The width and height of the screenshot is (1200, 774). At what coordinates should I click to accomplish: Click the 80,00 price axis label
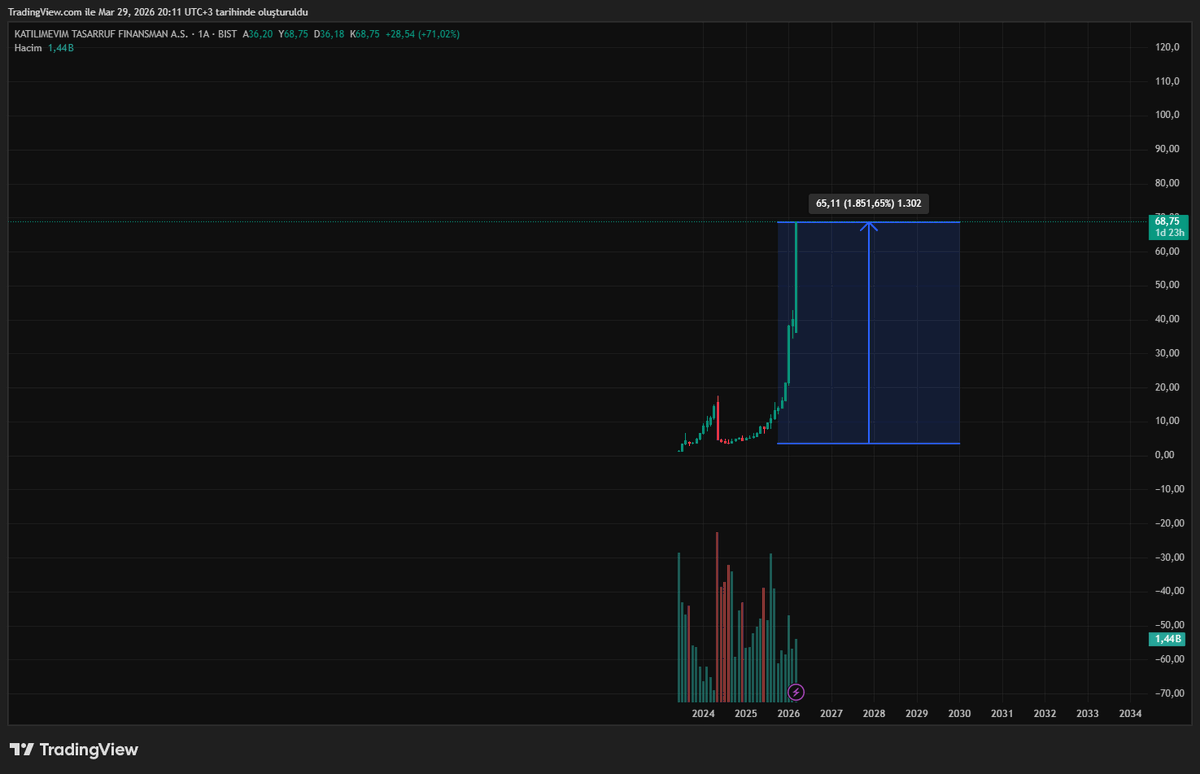[x=1168, y=183]
